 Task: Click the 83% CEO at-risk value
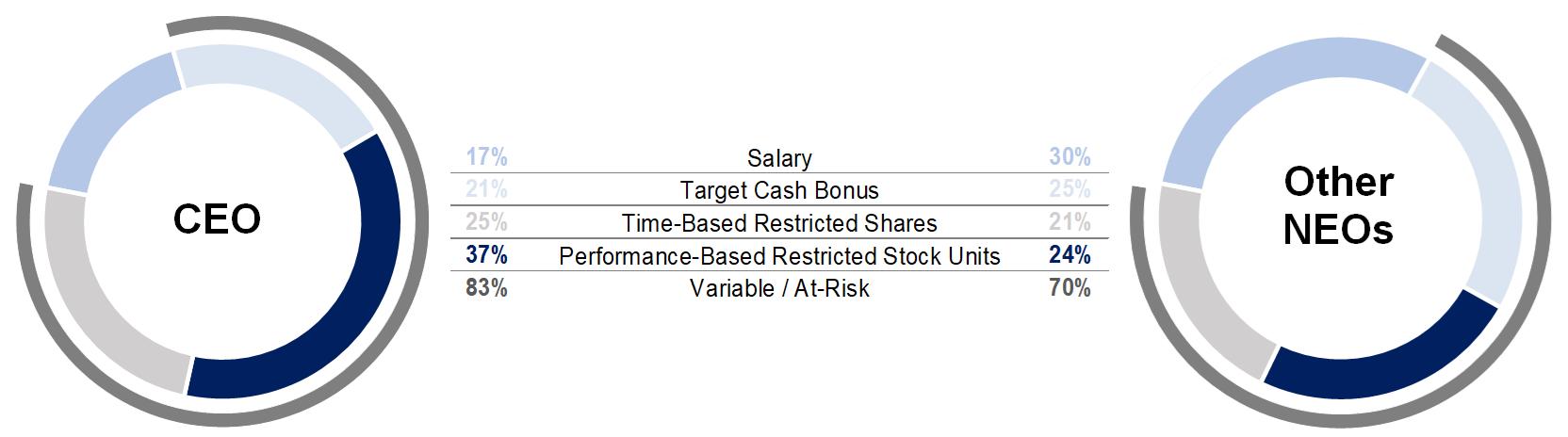[x=486, y=288]
